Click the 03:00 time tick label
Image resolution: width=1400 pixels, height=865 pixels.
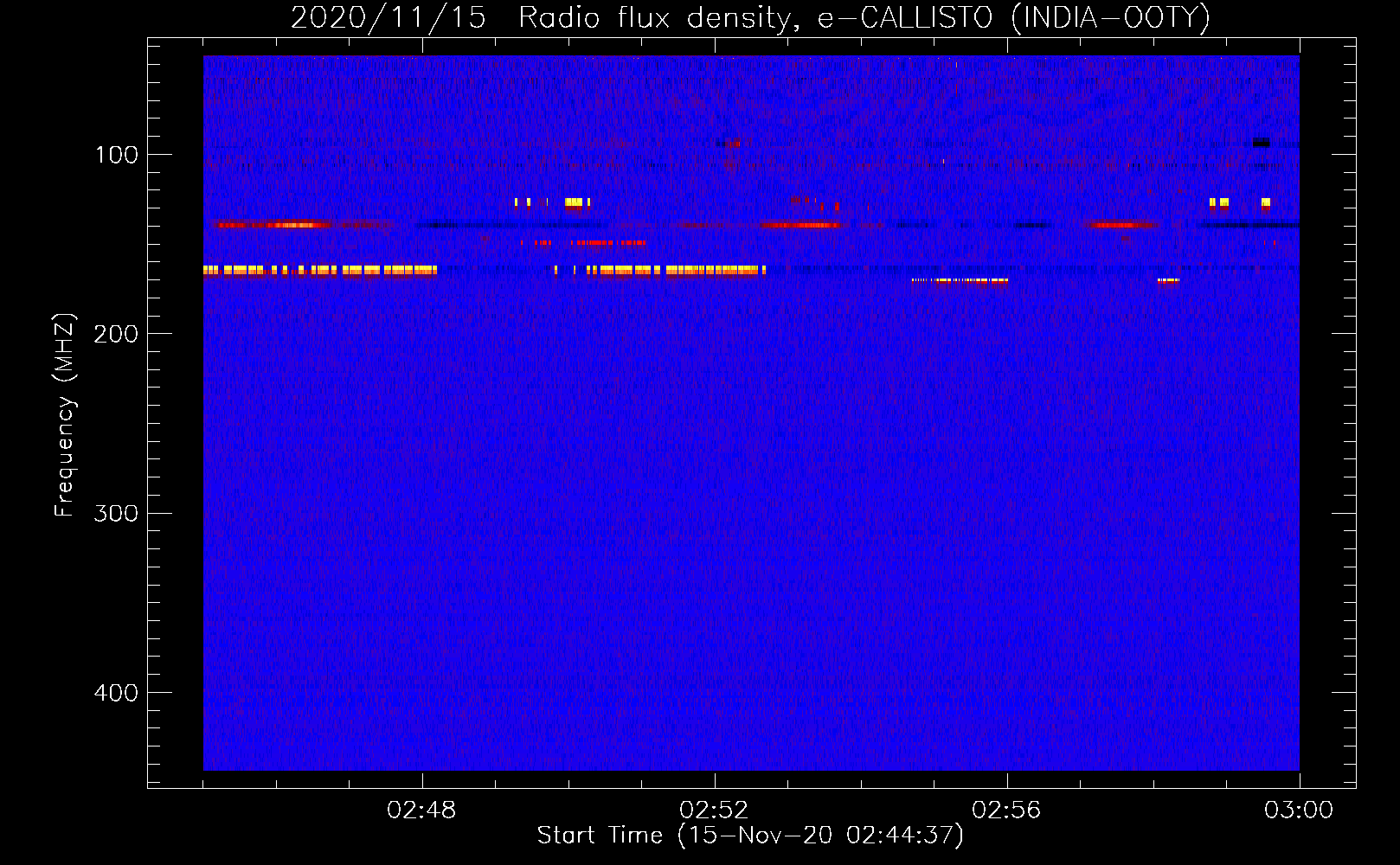click(1300, 811)
